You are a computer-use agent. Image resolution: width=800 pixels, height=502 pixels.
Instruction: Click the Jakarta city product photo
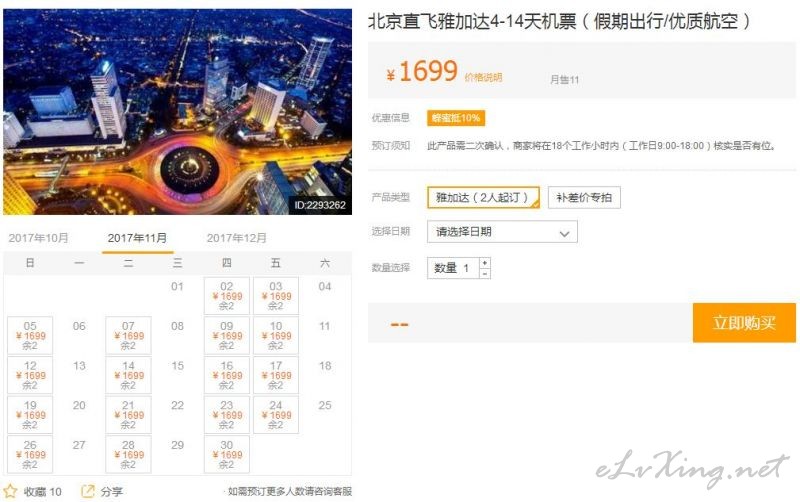coord(177,112)
